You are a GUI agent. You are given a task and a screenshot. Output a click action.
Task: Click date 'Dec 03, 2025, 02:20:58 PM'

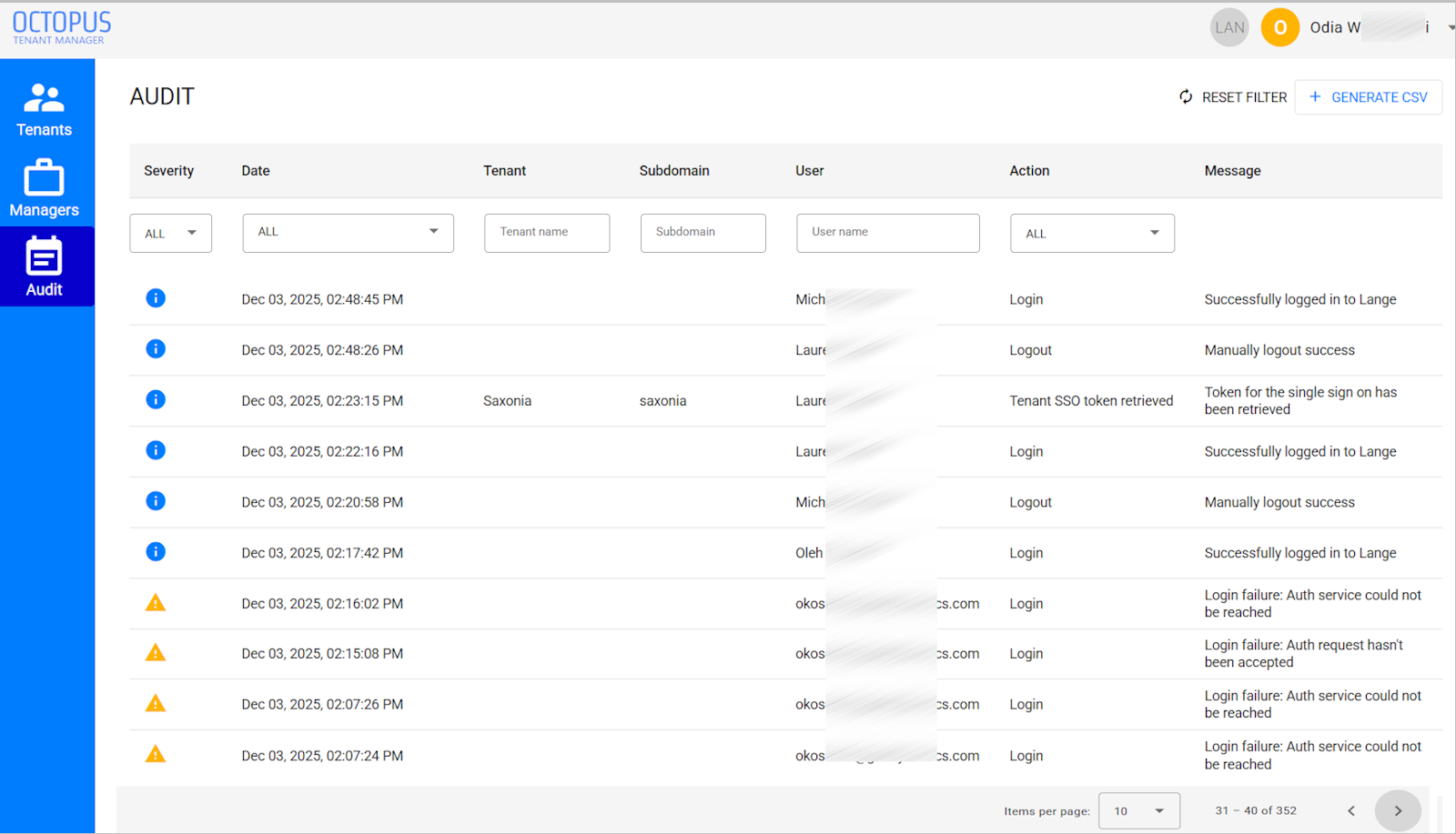322,502
